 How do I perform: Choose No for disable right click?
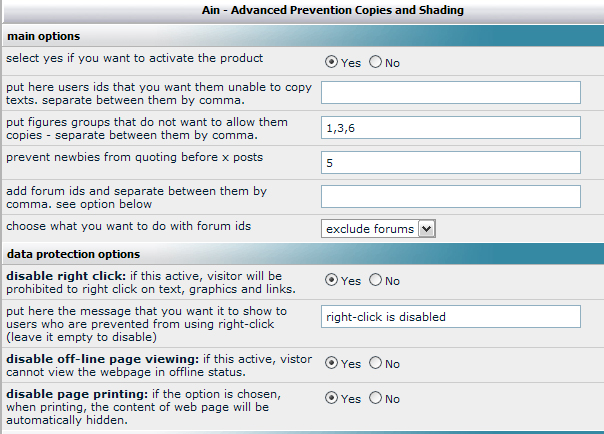376,281
